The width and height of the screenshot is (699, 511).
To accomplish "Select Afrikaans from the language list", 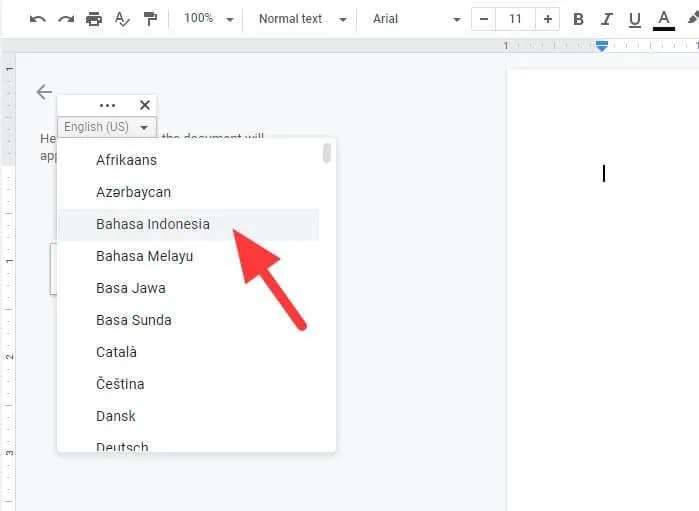I will pos(188,160).
